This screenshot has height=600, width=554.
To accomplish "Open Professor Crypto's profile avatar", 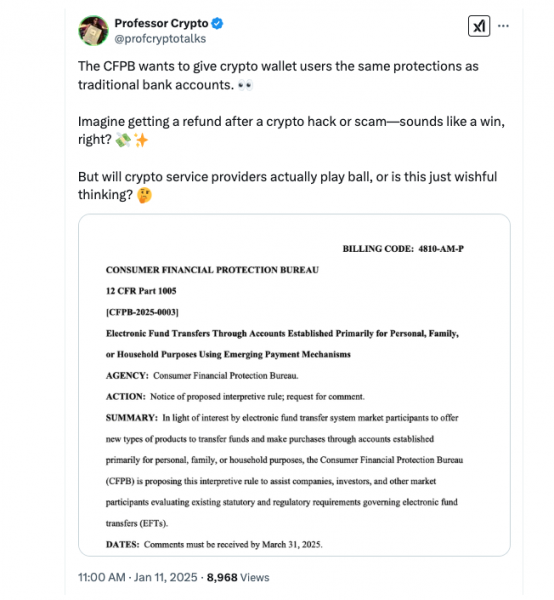I will pyautogui.click(x=93, y=31).
